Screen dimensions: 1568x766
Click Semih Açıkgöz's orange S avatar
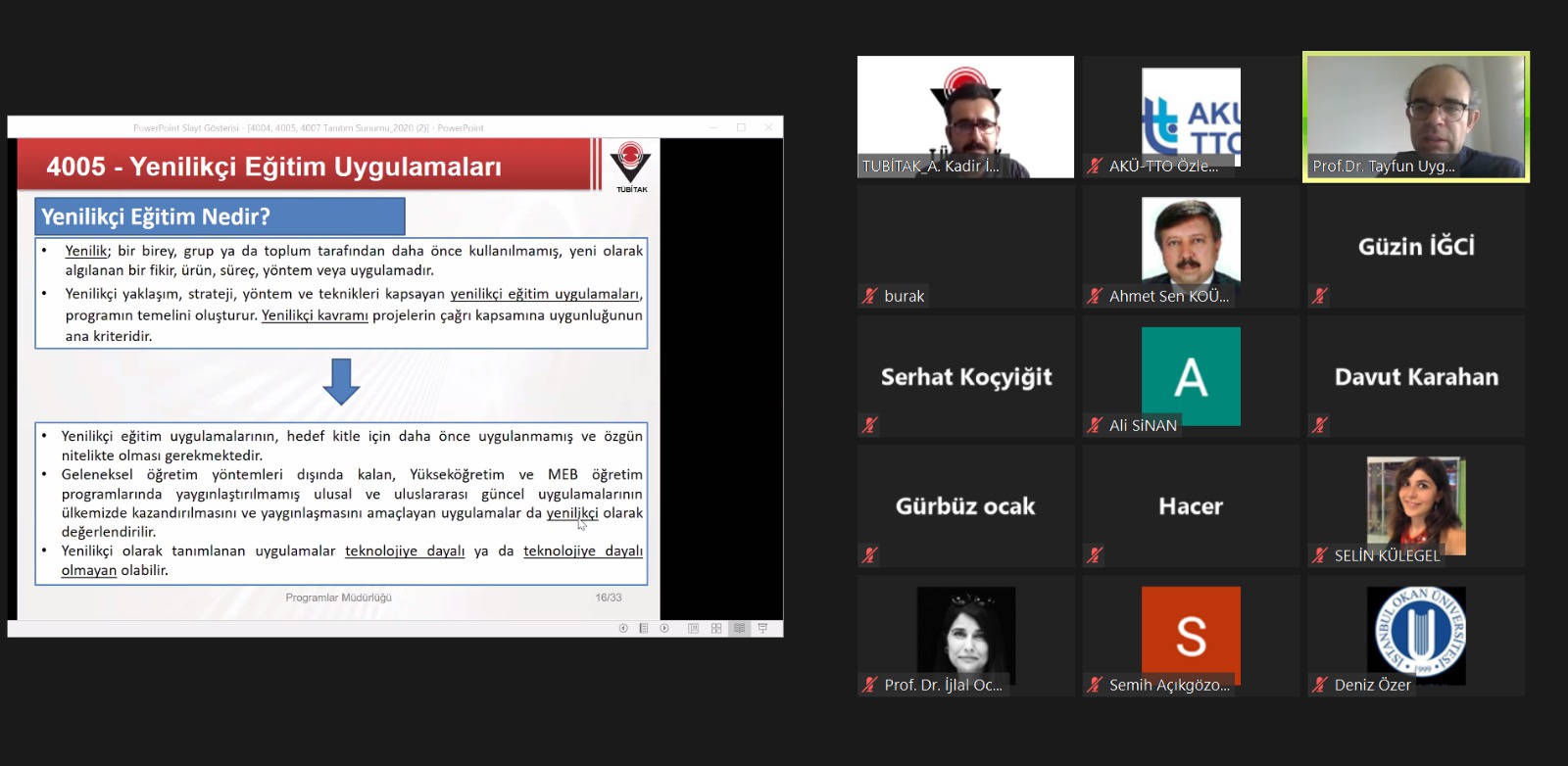[x=1191, y=635]
